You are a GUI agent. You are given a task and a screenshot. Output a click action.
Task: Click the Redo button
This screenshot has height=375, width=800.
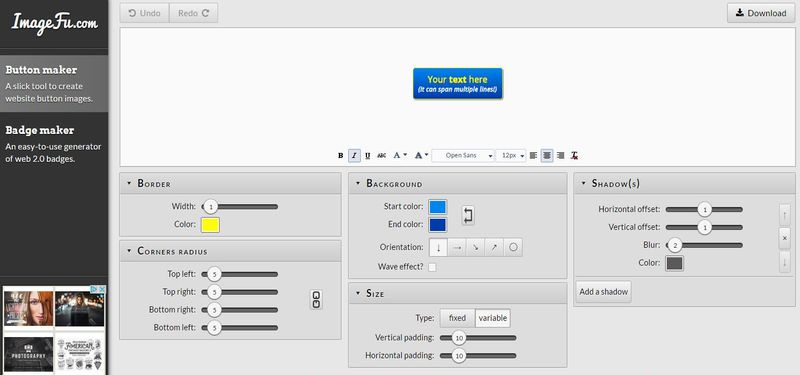click(x=193, y=13)
